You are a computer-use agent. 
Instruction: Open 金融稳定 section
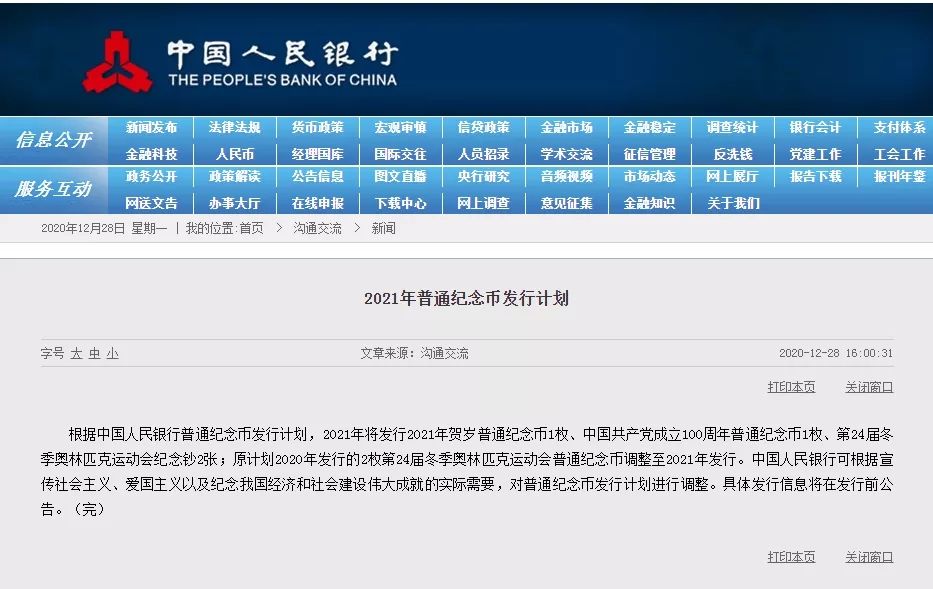650,127
